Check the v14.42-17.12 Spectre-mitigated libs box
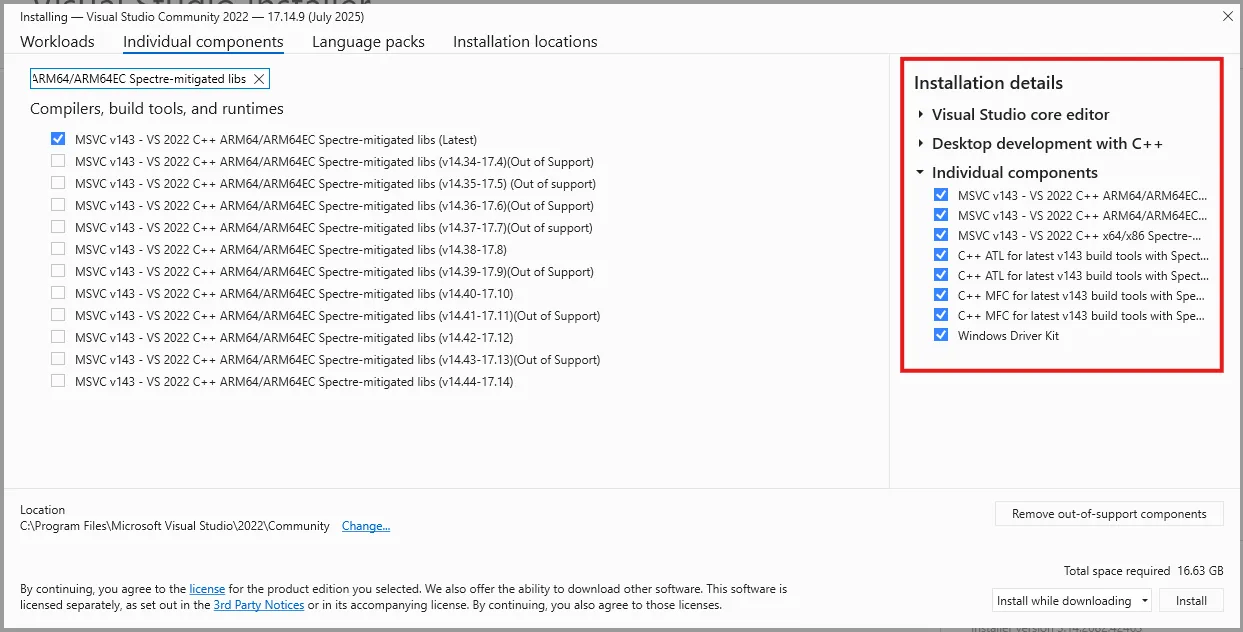The image size is (1243, 632). point(58,338)
